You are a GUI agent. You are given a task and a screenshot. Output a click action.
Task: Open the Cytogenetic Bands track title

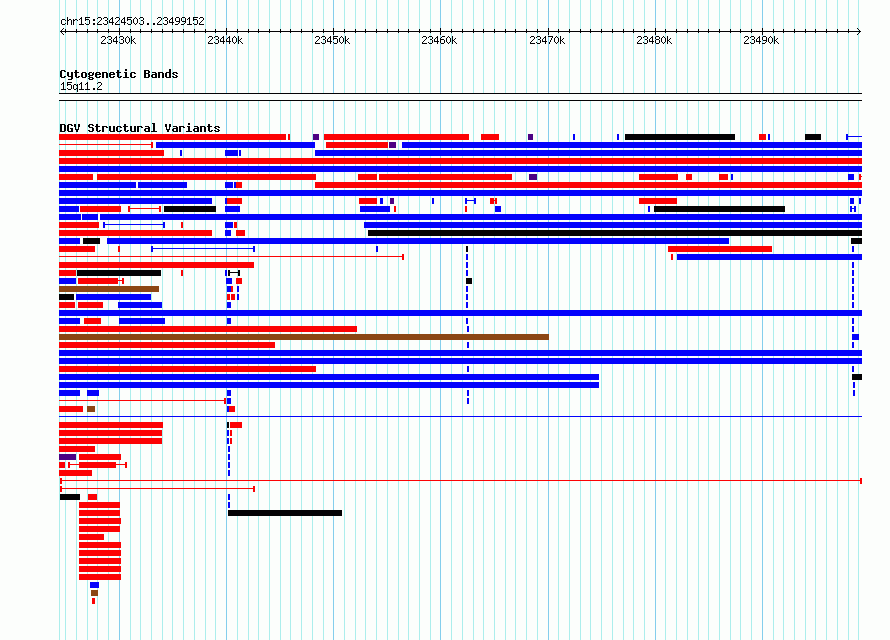(119, 74)
